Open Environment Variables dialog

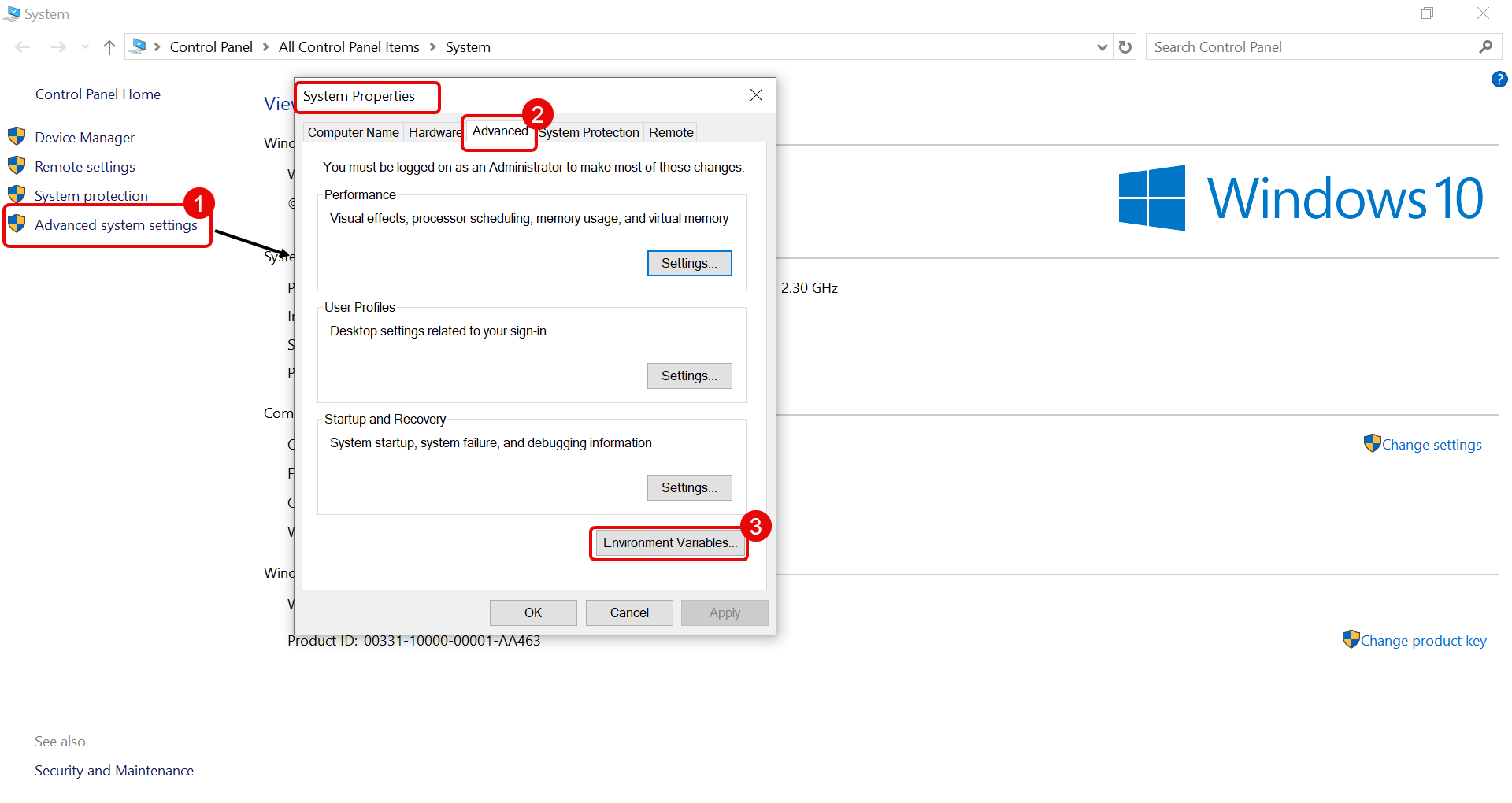point(669,543)
